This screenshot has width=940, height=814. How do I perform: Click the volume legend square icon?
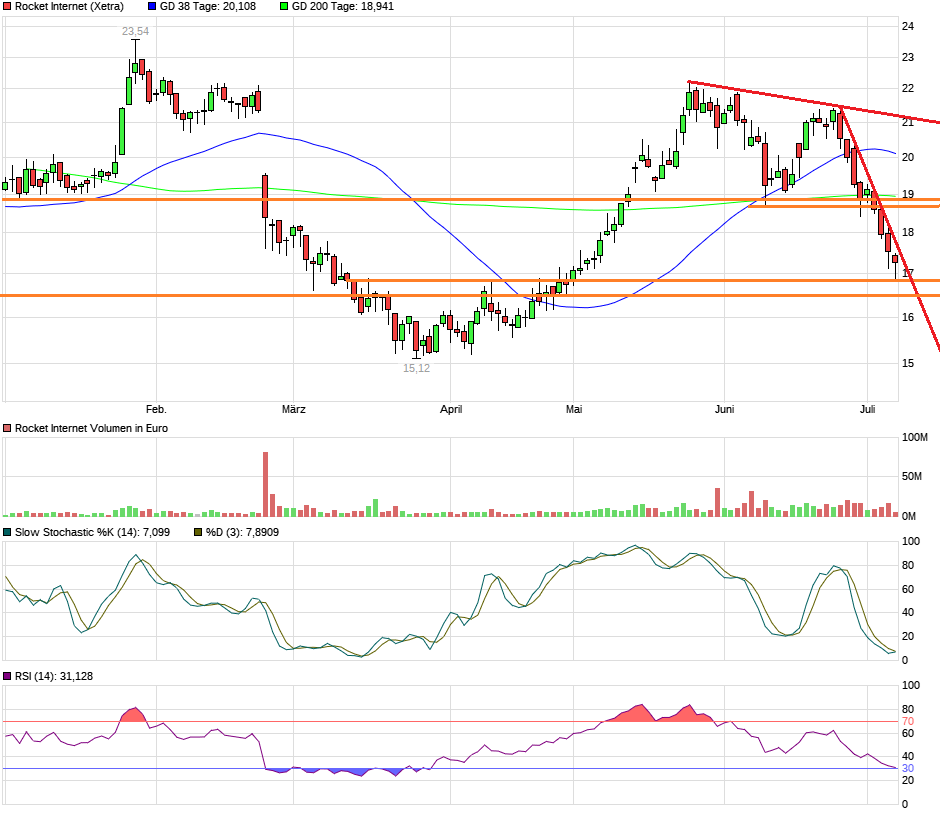click(x=8, y=427)
